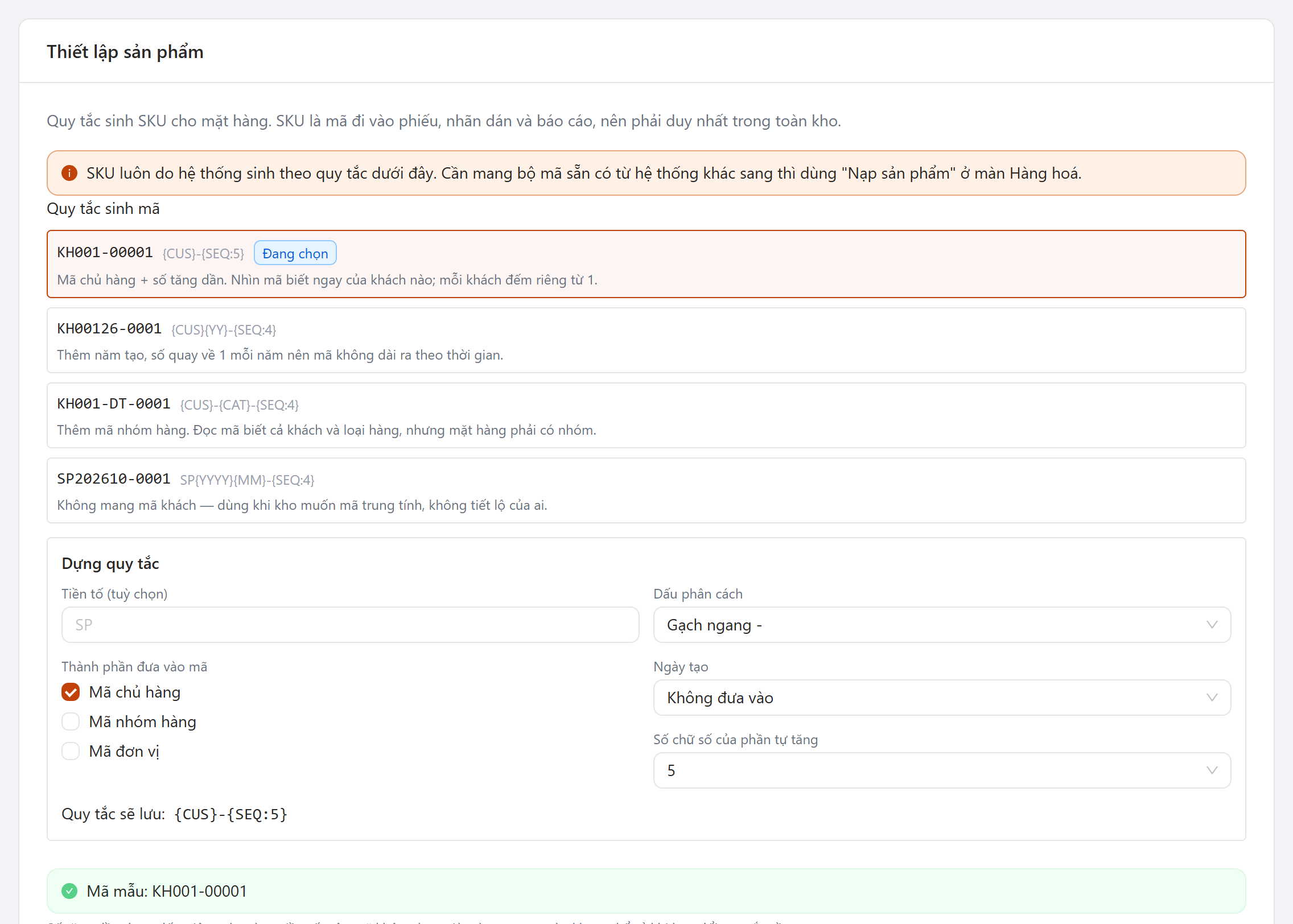Viewport: 1293px width, 924px height.
Task: Enable the Mã nhóm hàng checkbox
Action: (x=71, y=721)
